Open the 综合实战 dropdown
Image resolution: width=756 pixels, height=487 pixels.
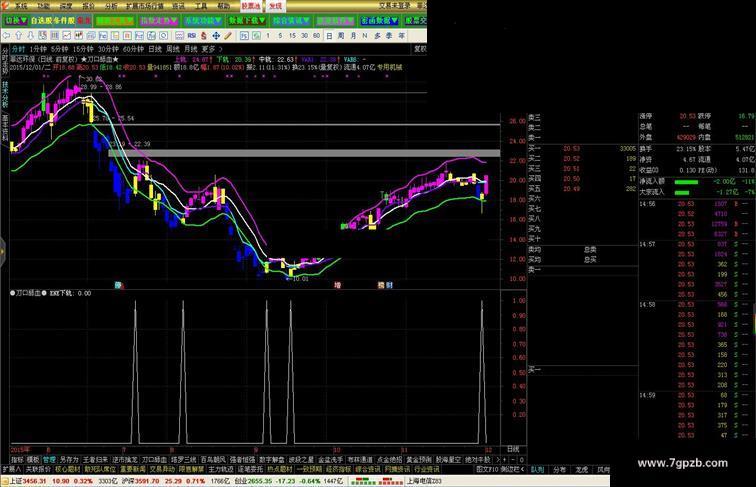(x=291, y=21)
